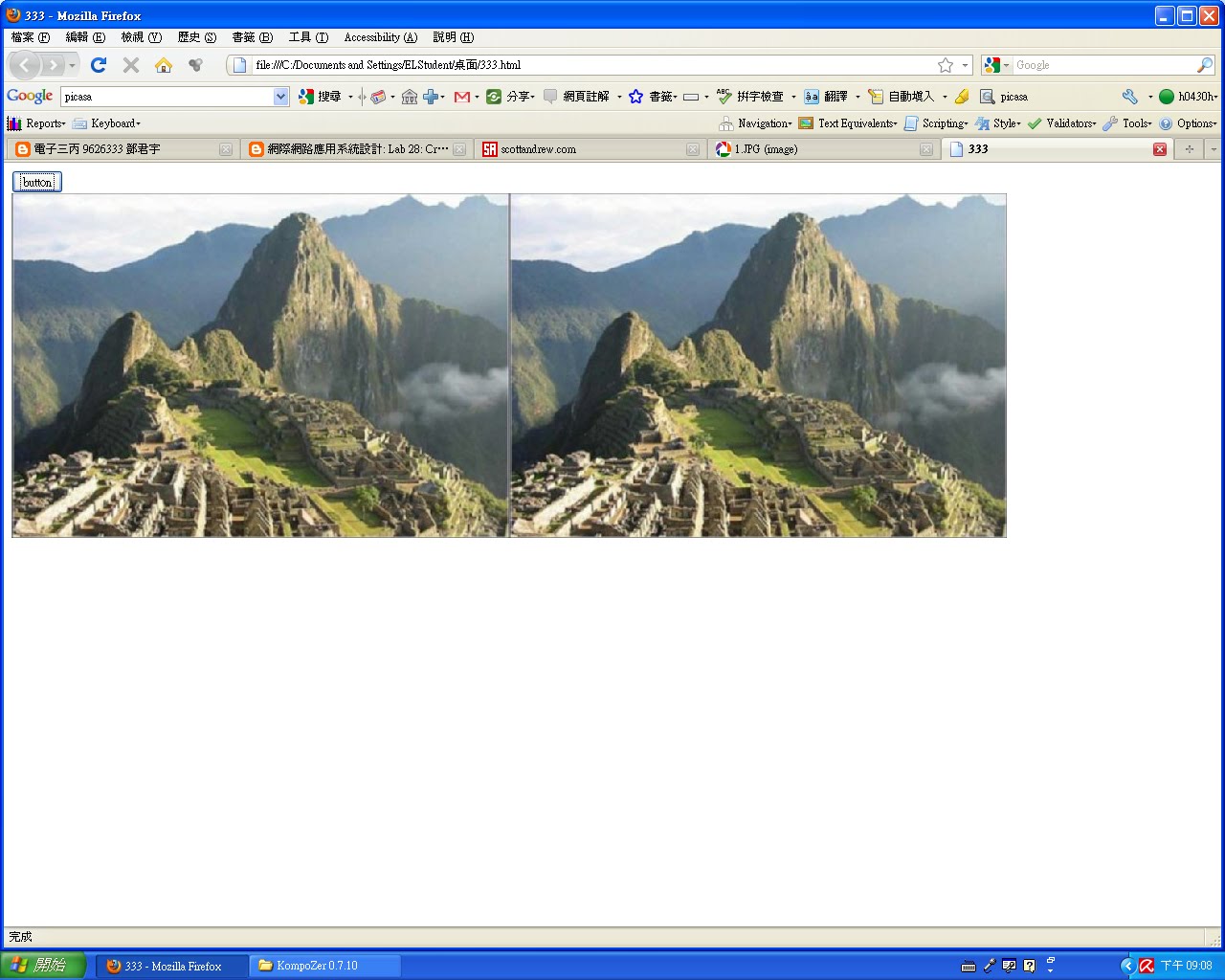Viewport: 1225px width, 980px height.
Task: Open the 書籤 bookmarks star button
Action: (653, 97)
